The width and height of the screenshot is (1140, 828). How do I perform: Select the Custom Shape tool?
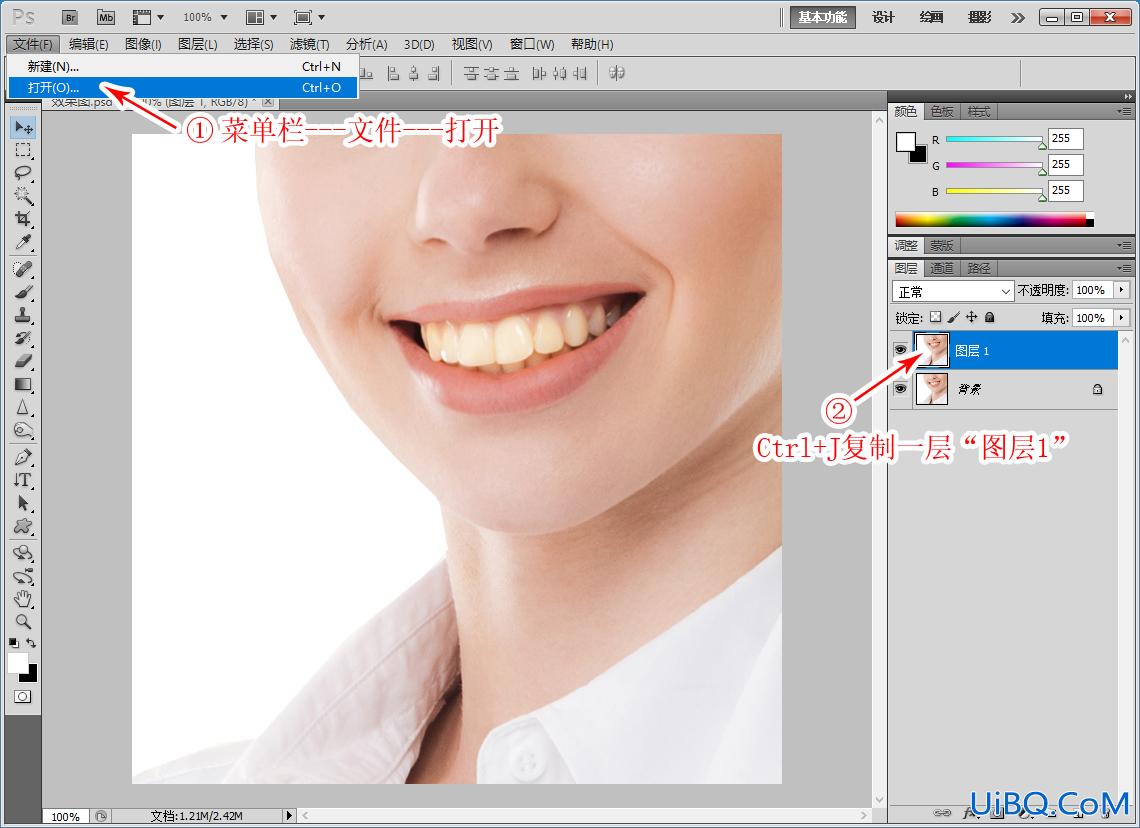click(x=23, y=526)
